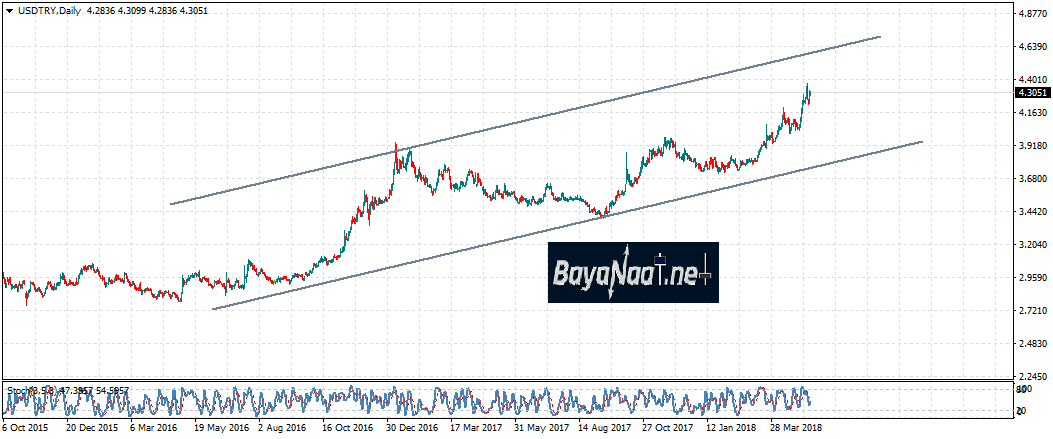Click the 6 Oct 2015 date label
Image resolution: width=1053 pixels, height=439 pixels.
(24, 428)
